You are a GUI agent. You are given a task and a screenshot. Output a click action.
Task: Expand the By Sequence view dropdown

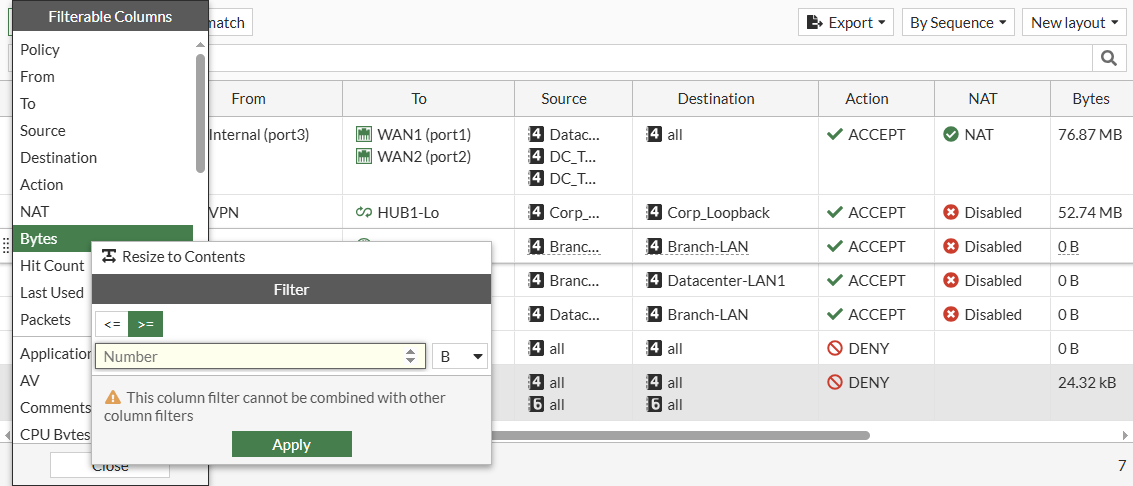(x=958, y=23)
